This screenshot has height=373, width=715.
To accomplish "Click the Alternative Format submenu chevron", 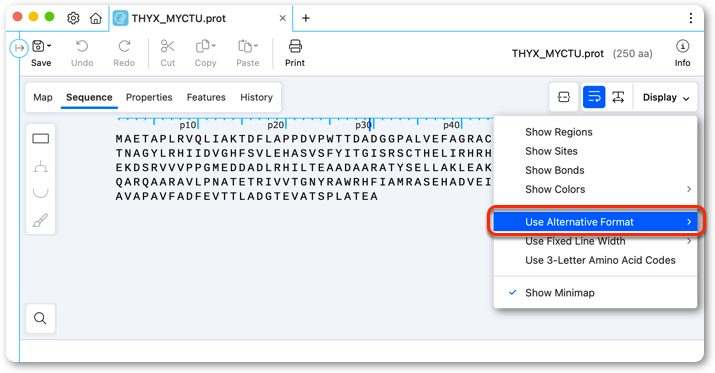I will pyautogui.click(x=689, y=222).
